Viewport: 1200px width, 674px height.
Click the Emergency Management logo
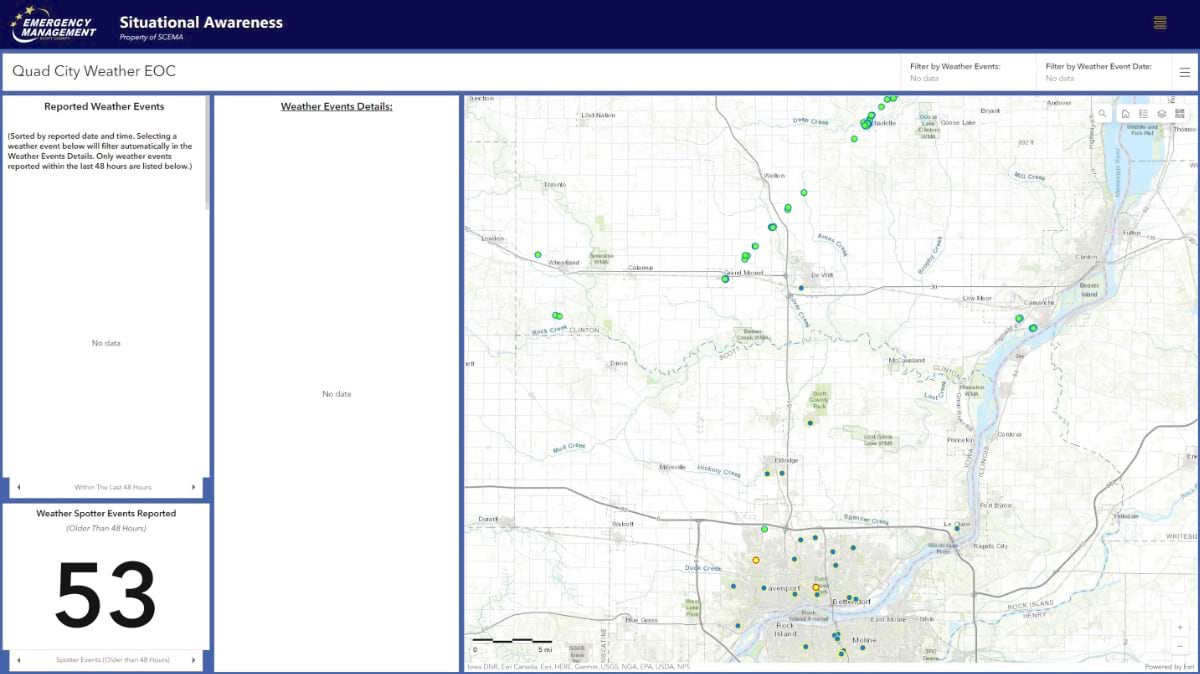point(54,24)
